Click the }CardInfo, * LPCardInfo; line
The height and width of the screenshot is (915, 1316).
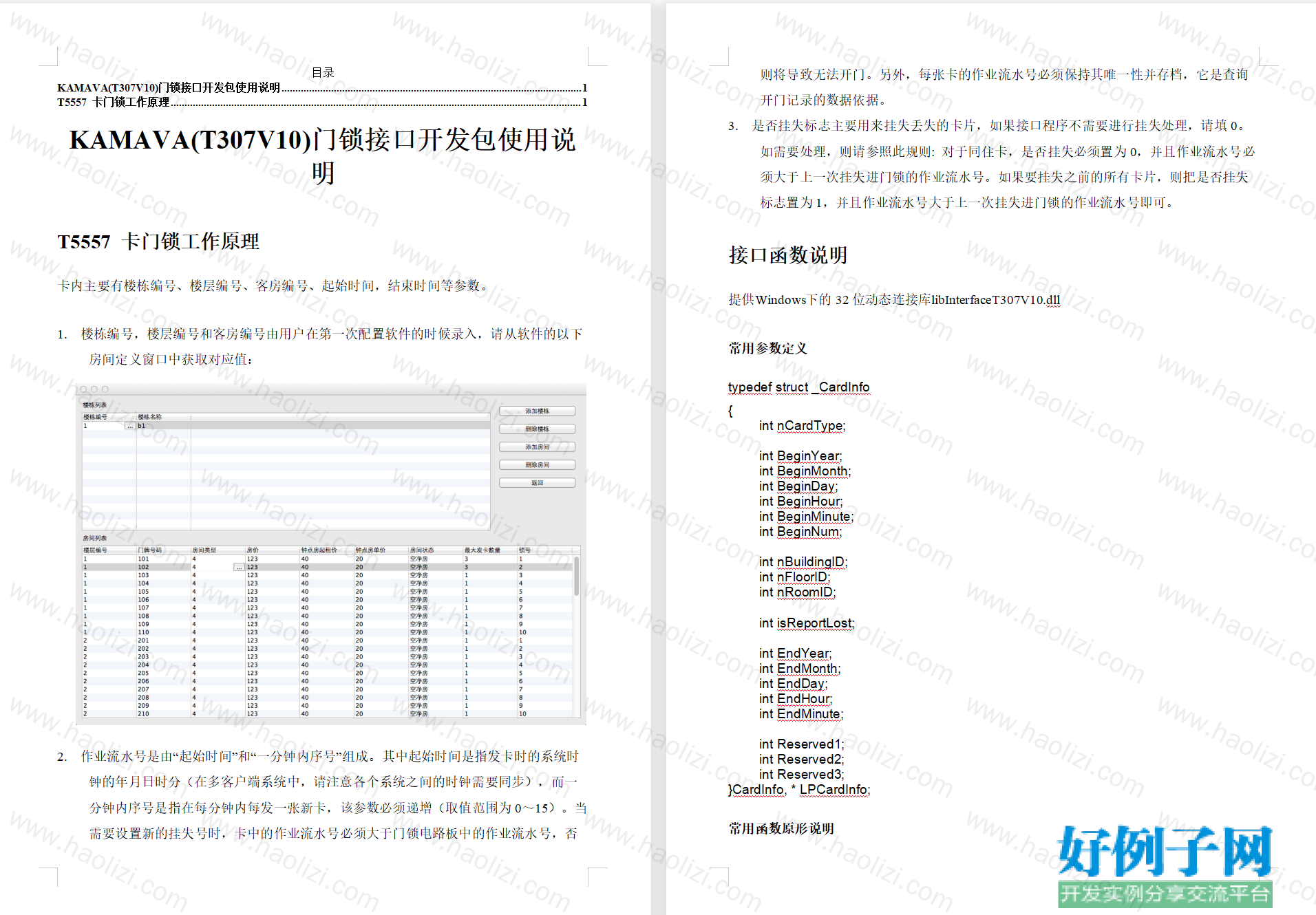[799, 790]
